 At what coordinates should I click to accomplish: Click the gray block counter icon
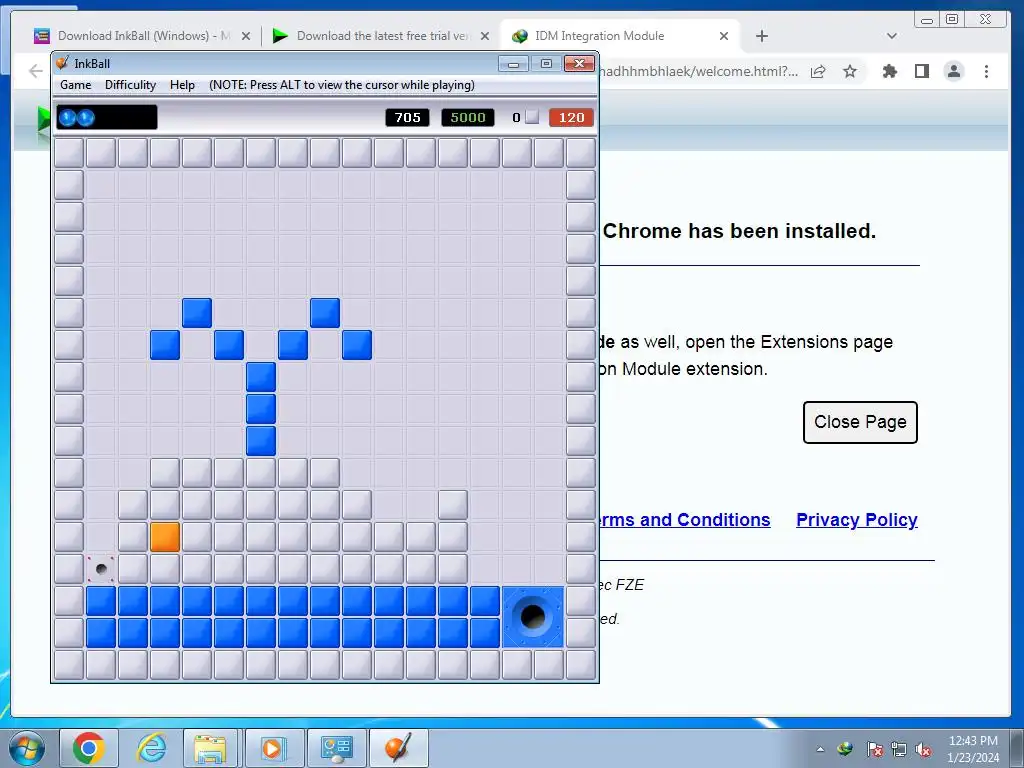532,118
